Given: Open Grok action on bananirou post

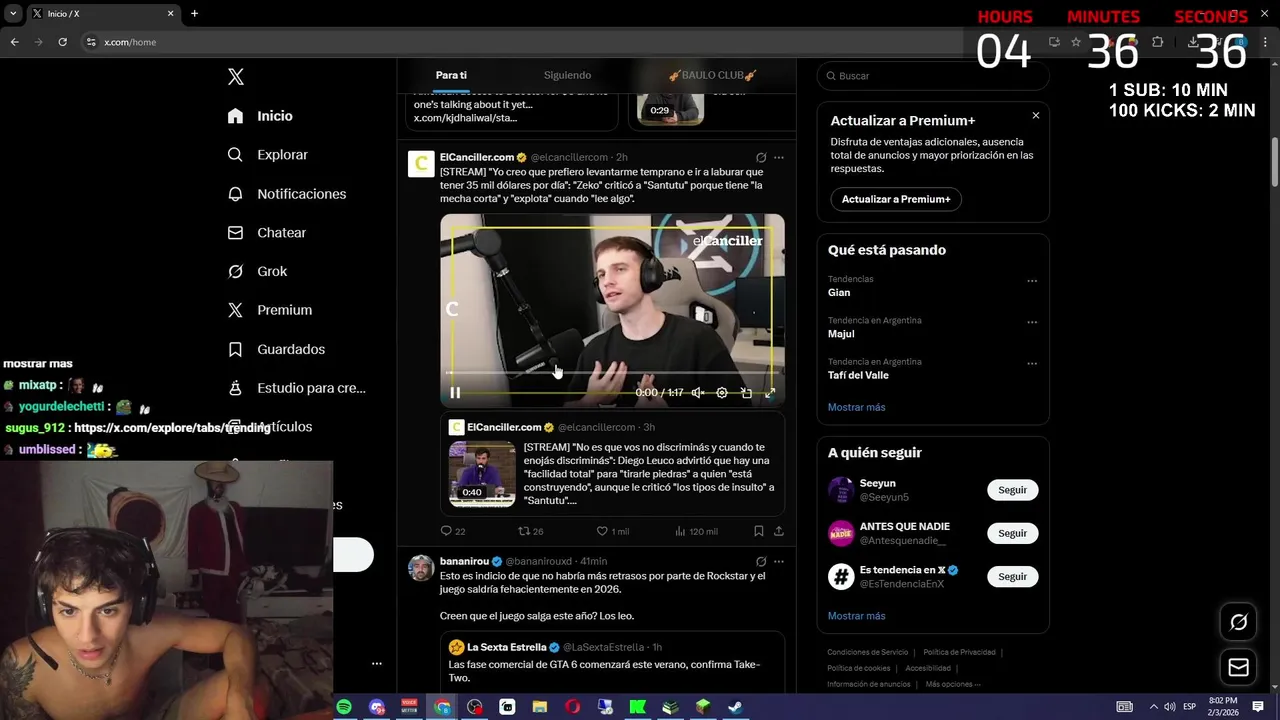Looking at the screenshot, I should tap(761, 562).
